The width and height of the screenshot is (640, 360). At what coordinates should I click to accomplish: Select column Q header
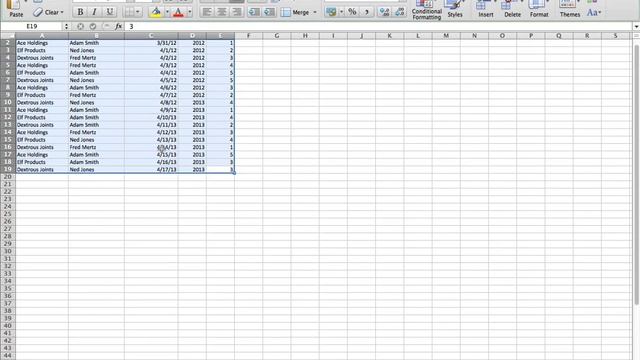click(x=559, y=36)
